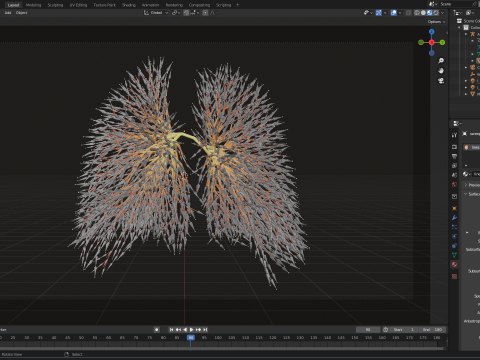This screenshot has height=360, width=480.
Task: Collapse the Surface panel in properties
Action: pyautogui.click(x=466, y=194)
